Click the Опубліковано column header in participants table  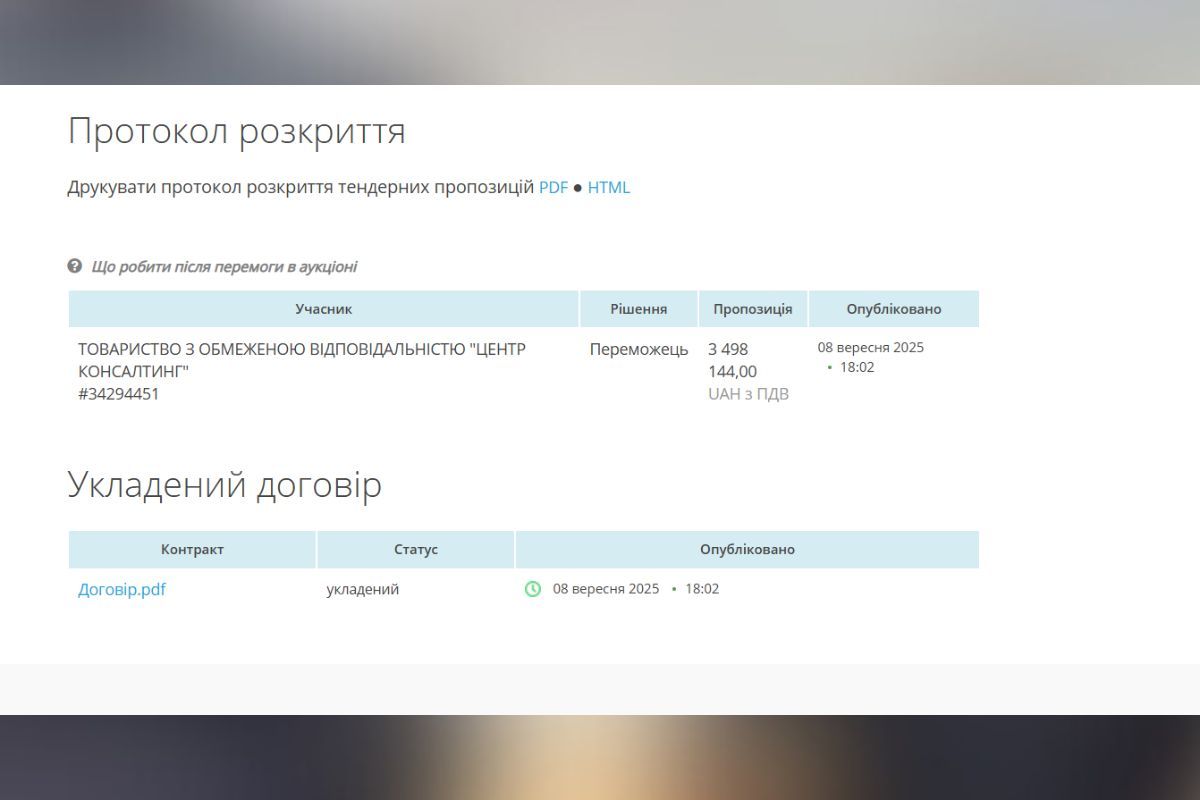click(894, 309)
